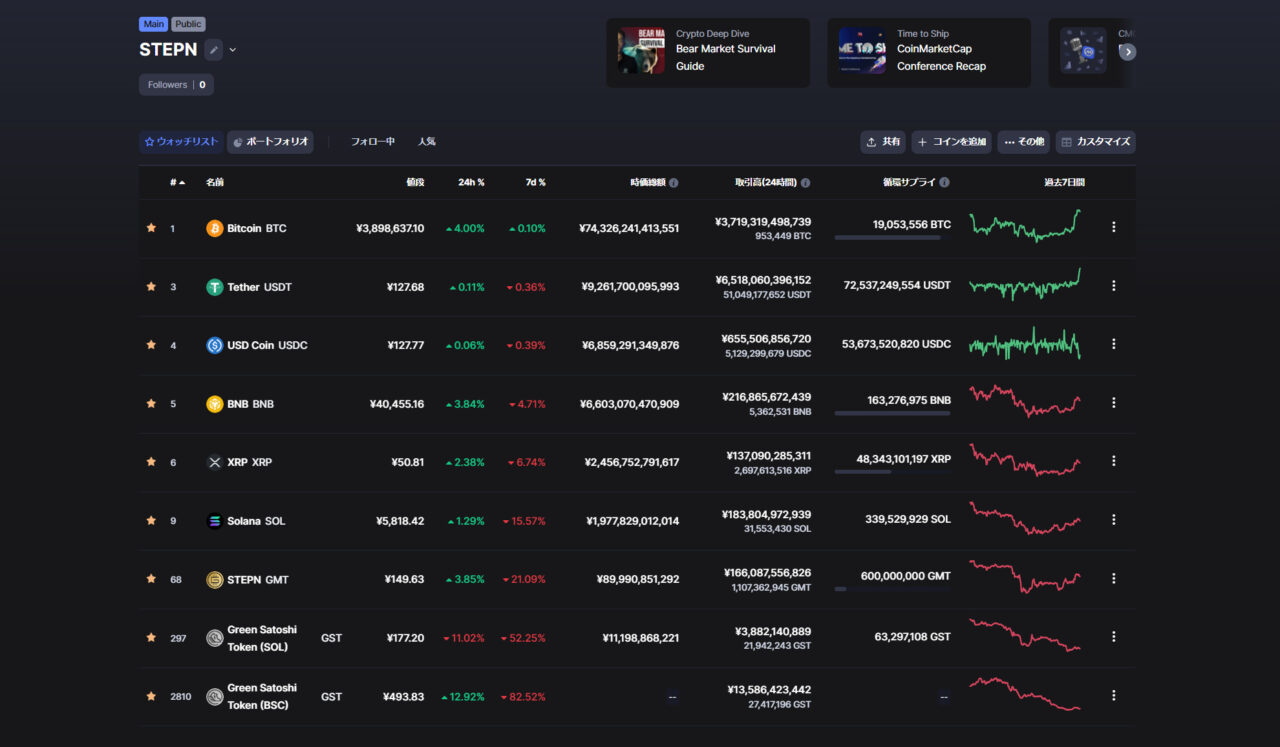The image size is (1280, 747).
Task: Click the コインを追加 button
Action: coord(952,142)
